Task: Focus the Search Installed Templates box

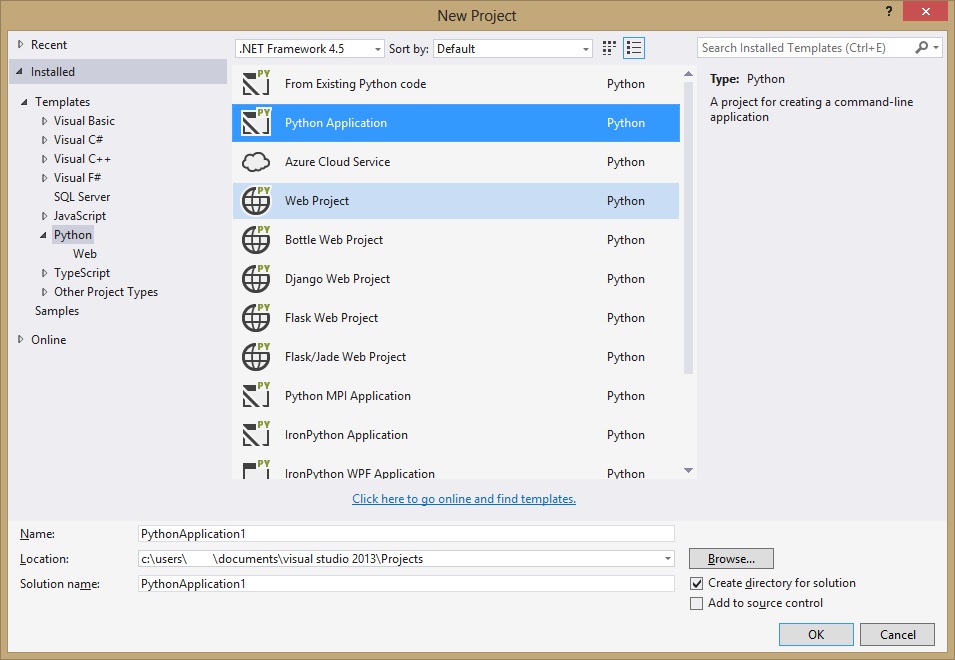Action: tap(805, 47)
